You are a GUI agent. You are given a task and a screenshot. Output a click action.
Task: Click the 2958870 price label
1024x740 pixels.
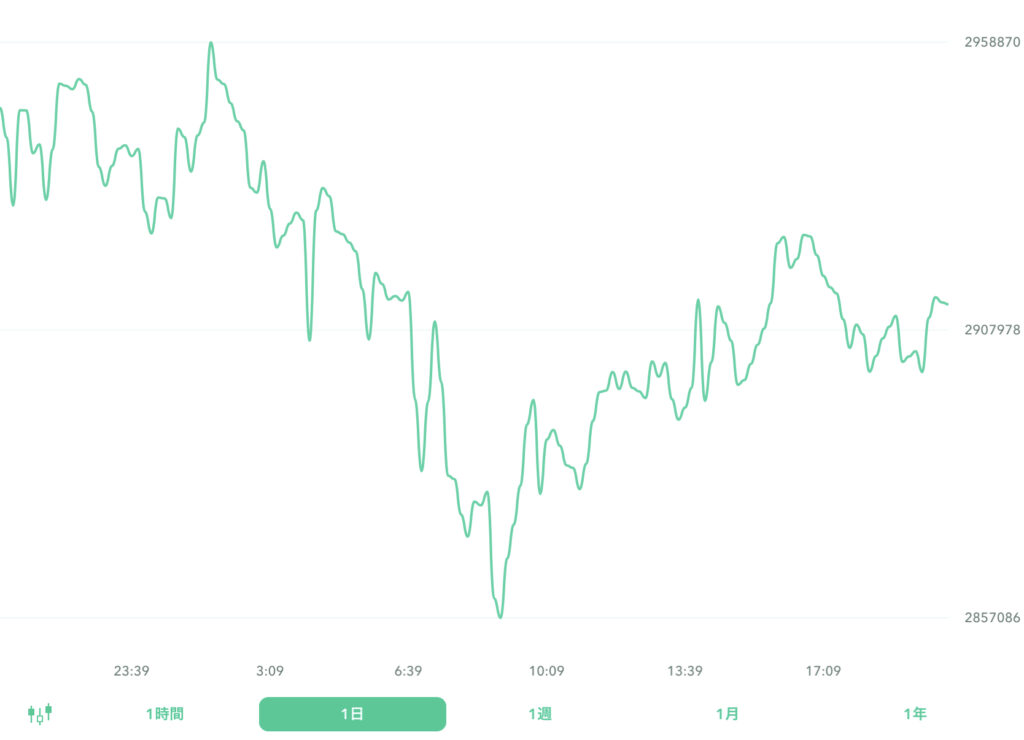[x=991, y=43]
